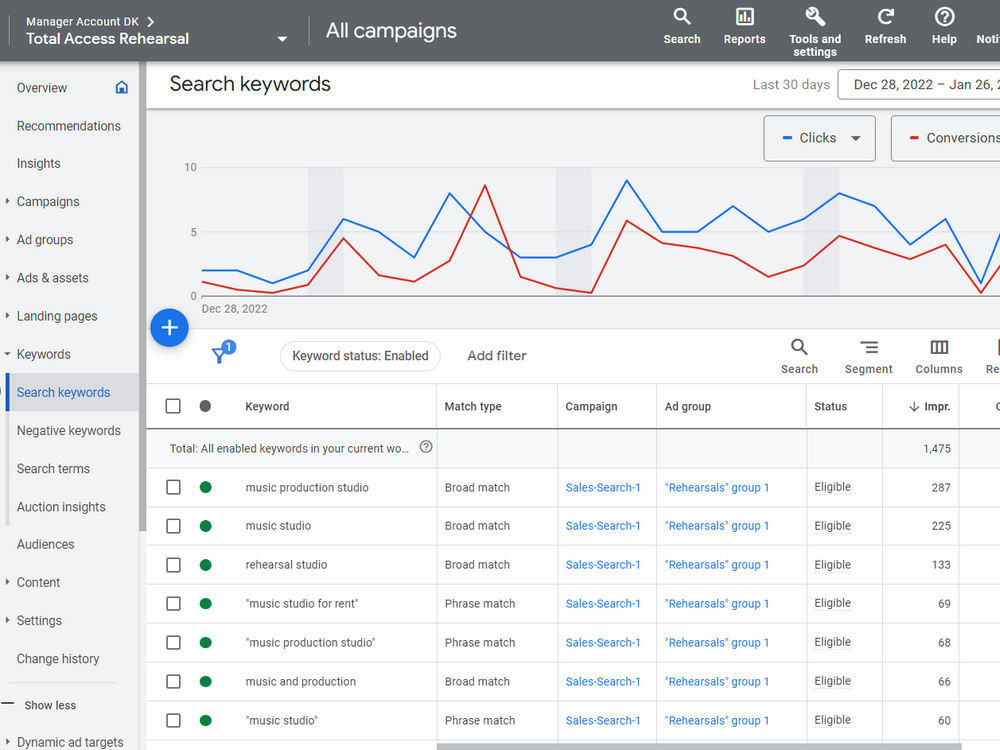The image size is (1000, 750).
Task: Expand the Ad groups sidebar section
Action: coord(8,239)
